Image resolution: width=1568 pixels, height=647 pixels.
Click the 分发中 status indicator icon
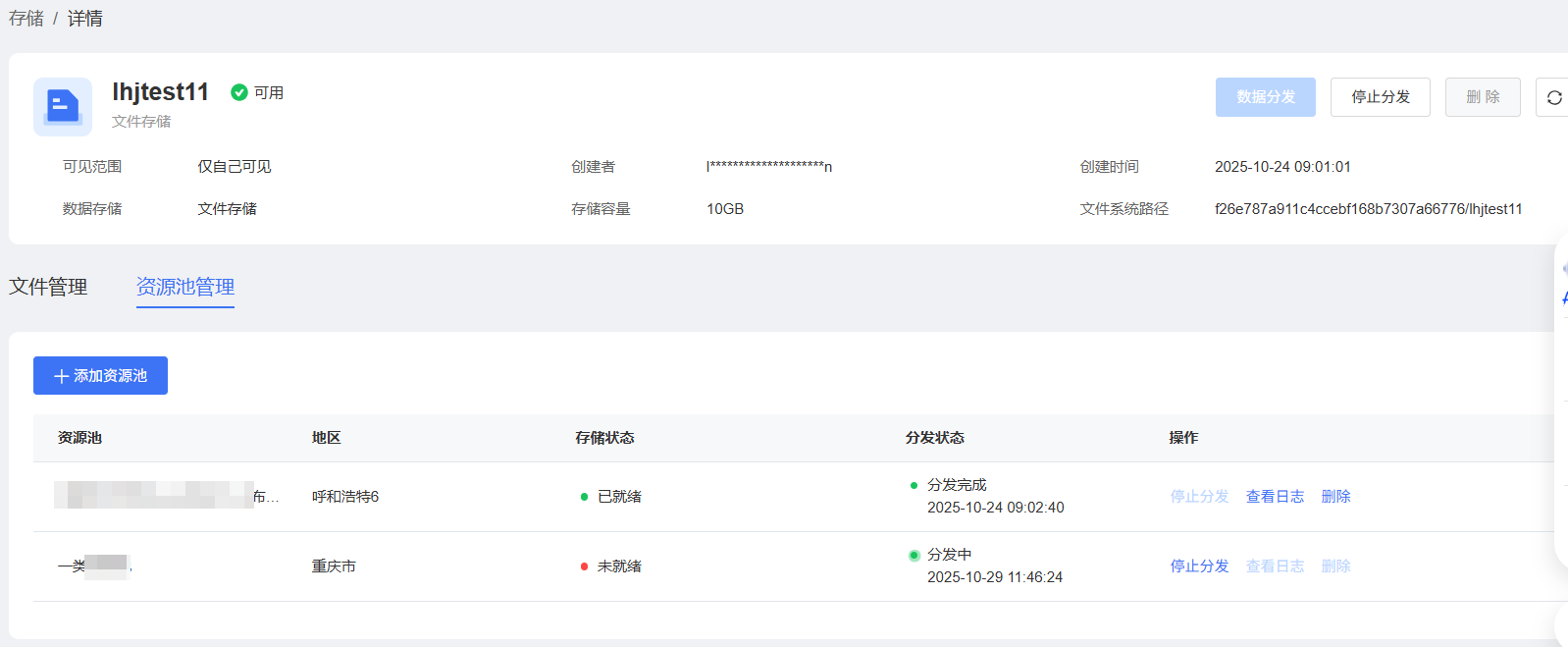tap(914, 556)
